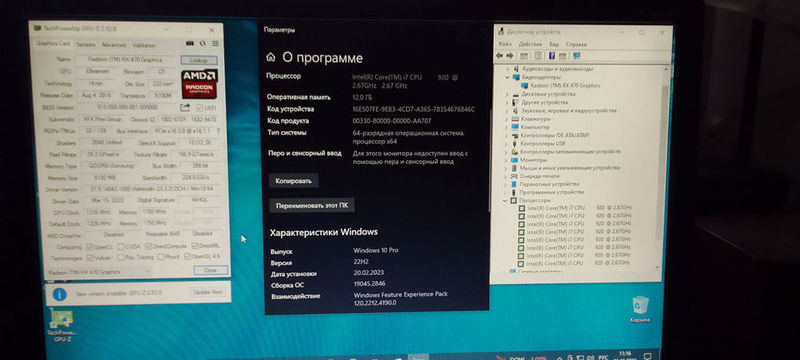The image size is (800, 360).
Task: Click the GPU-Z refresh icon
Action: (203, 44)
